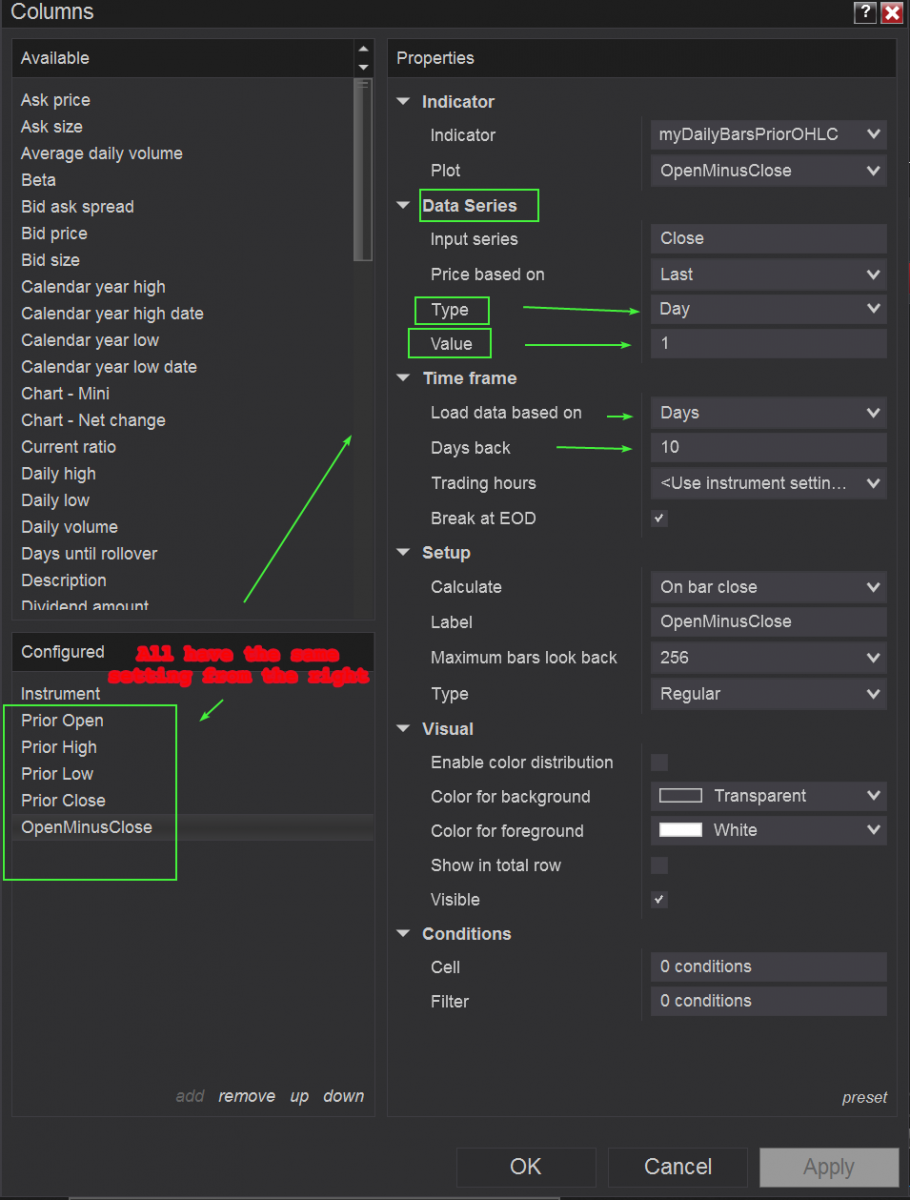Open the Price based on dropdown

(x=768, y=274)
